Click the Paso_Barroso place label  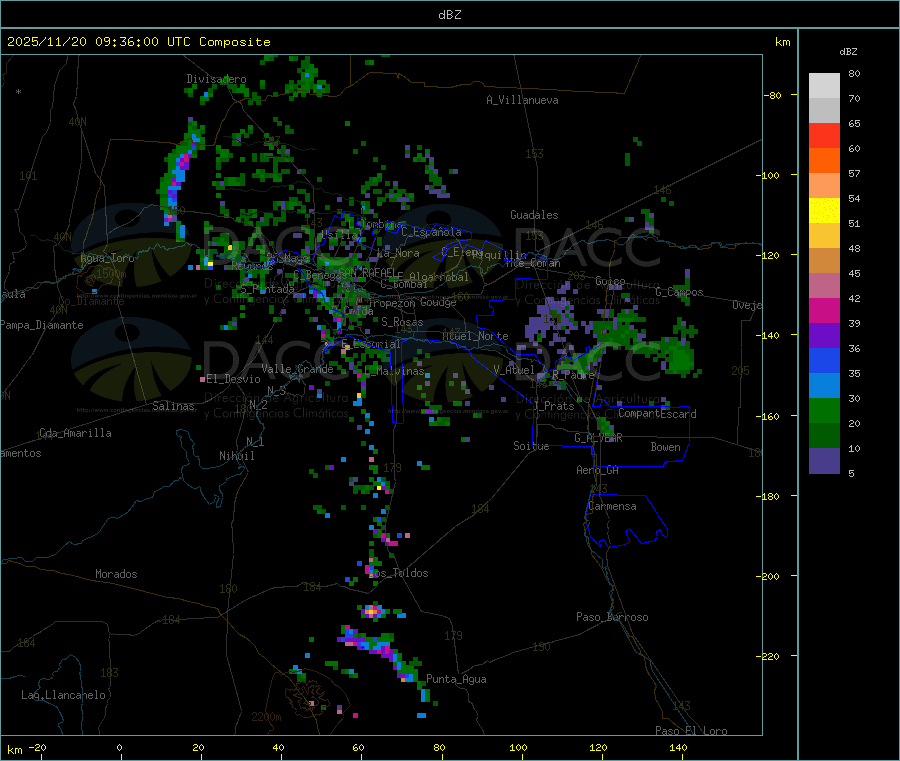tap(612, 617)
